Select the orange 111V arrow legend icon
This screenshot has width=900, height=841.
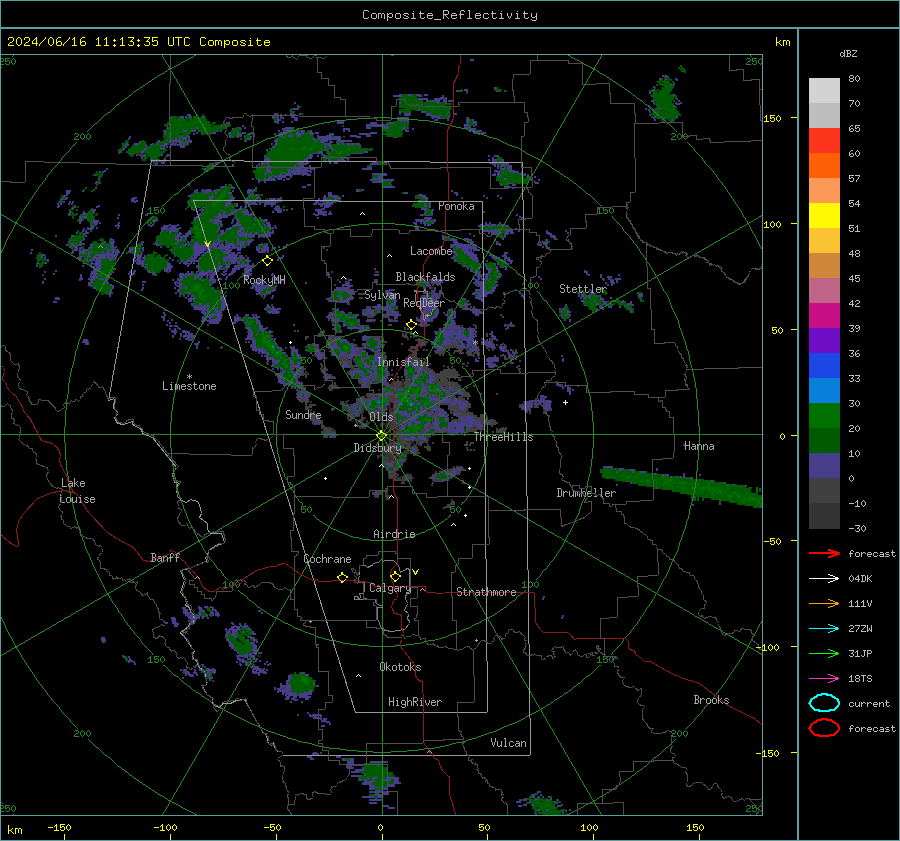(824, 603)
